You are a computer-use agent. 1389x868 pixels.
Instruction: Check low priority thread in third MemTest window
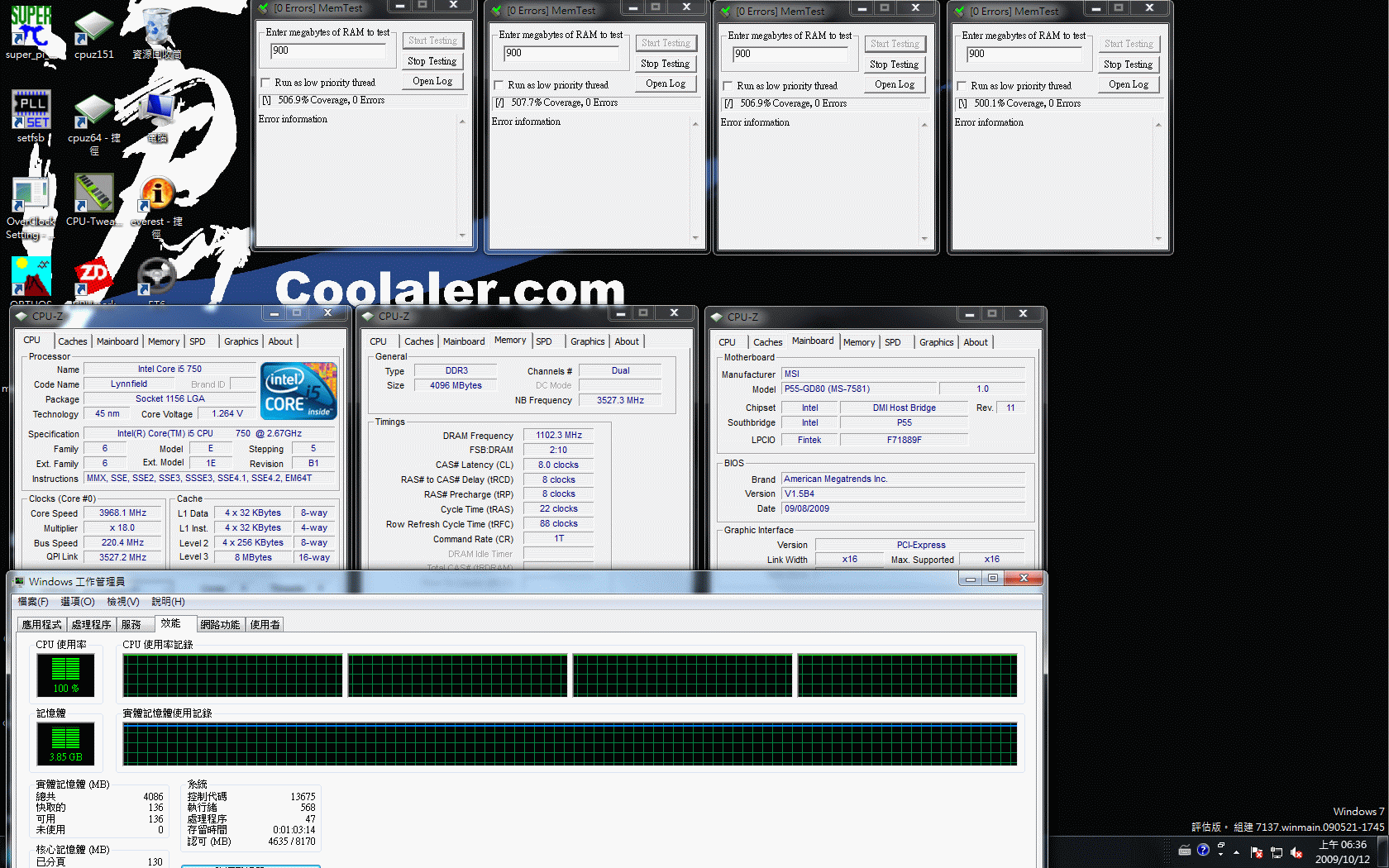point(728,86)
